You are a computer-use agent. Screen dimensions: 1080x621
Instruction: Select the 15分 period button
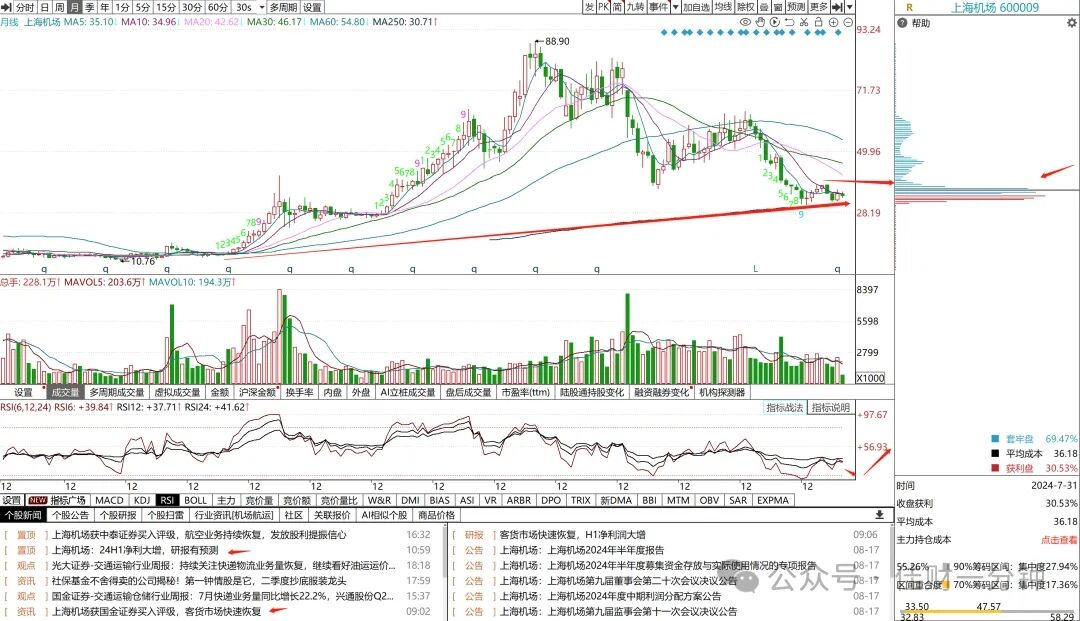point(165,8)
